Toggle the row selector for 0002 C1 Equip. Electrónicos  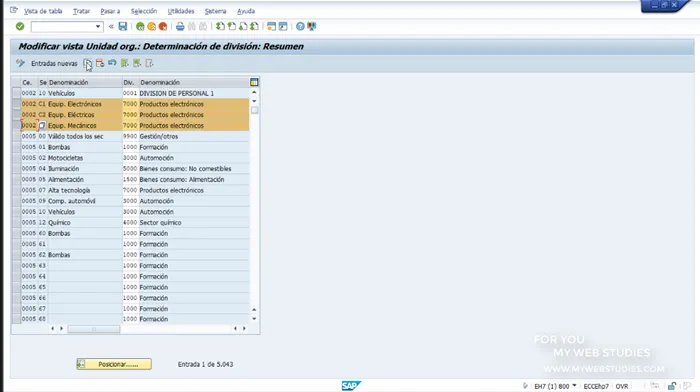point(16,104)
